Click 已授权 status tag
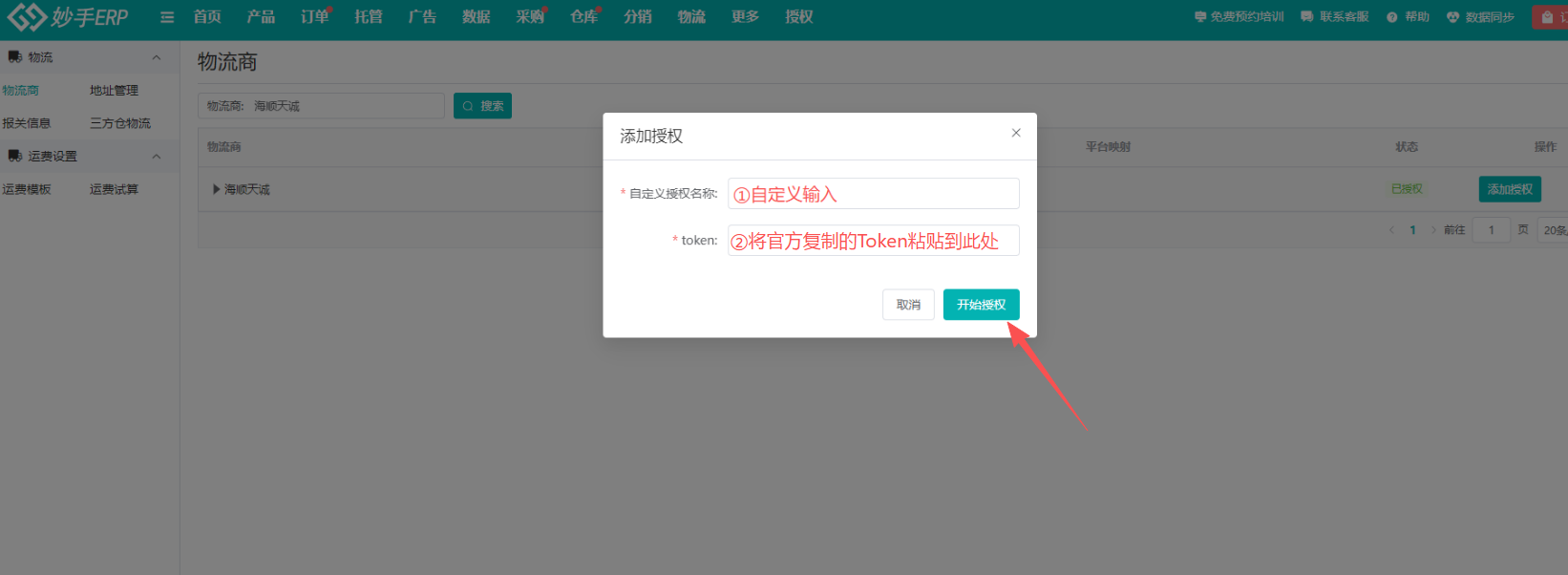This screenshot has height=575, width=1568. point(1407,189)
